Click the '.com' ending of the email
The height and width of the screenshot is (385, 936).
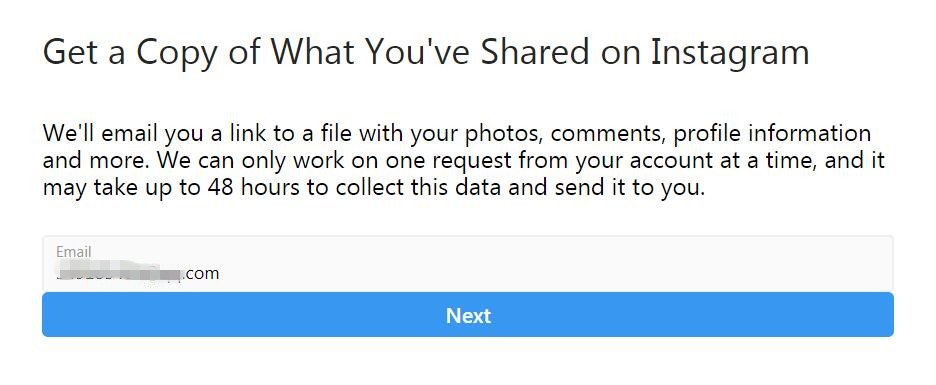(x=202, y=274)
